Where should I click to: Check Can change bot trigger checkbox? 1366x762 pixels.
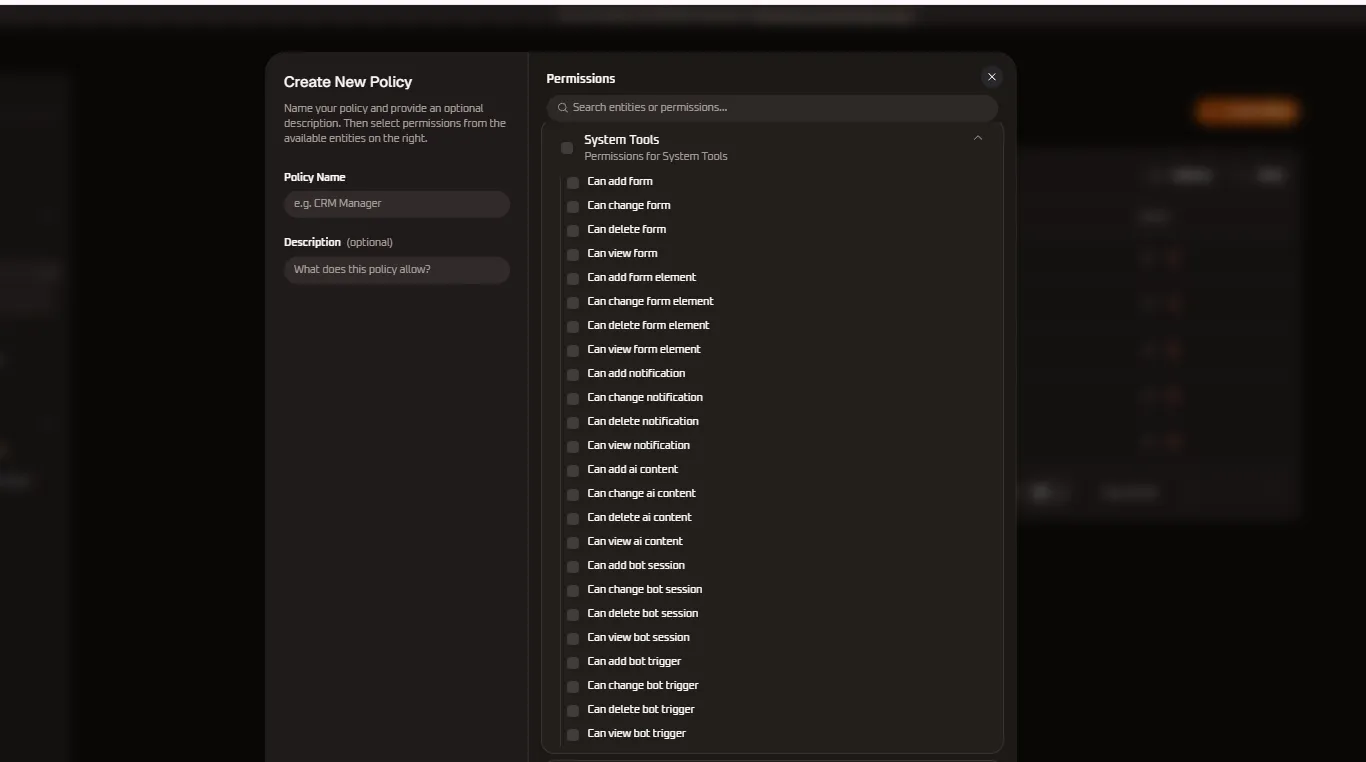573,687
